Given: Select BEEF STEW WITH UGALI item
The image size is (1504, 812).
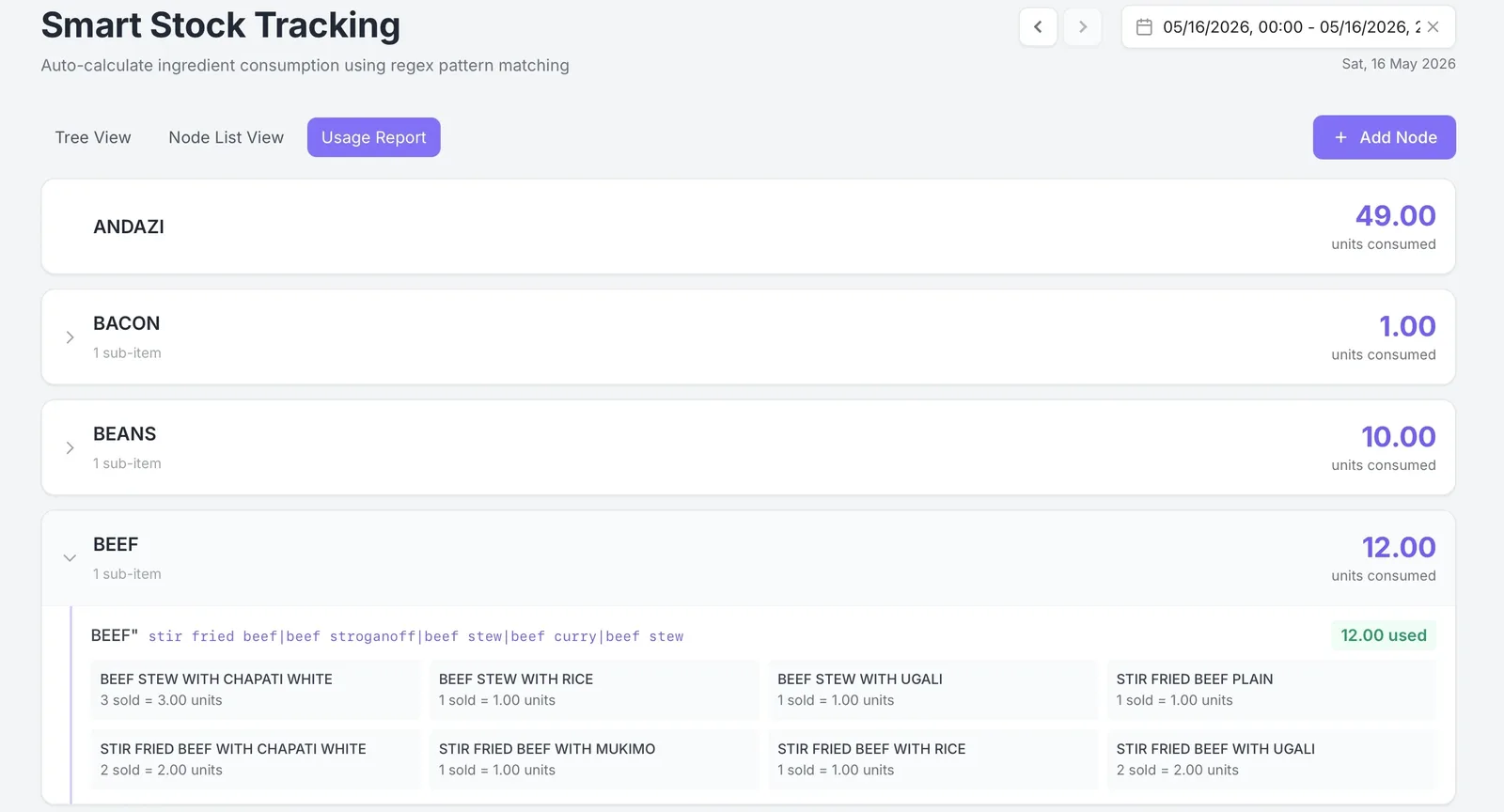Looking at the screenshot, I should (932, 690).
